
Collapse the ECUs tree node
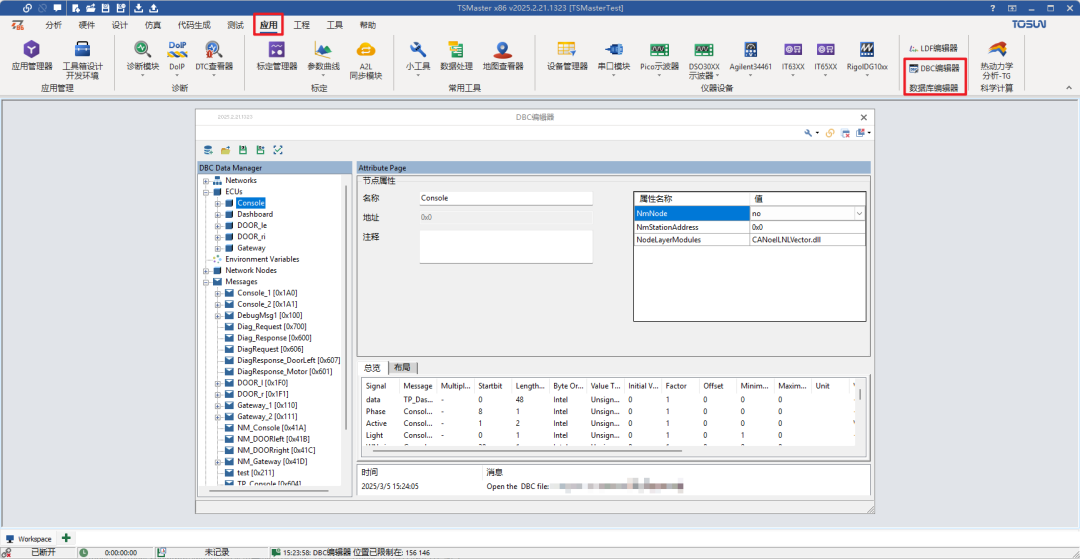click(x=206, y=192)
